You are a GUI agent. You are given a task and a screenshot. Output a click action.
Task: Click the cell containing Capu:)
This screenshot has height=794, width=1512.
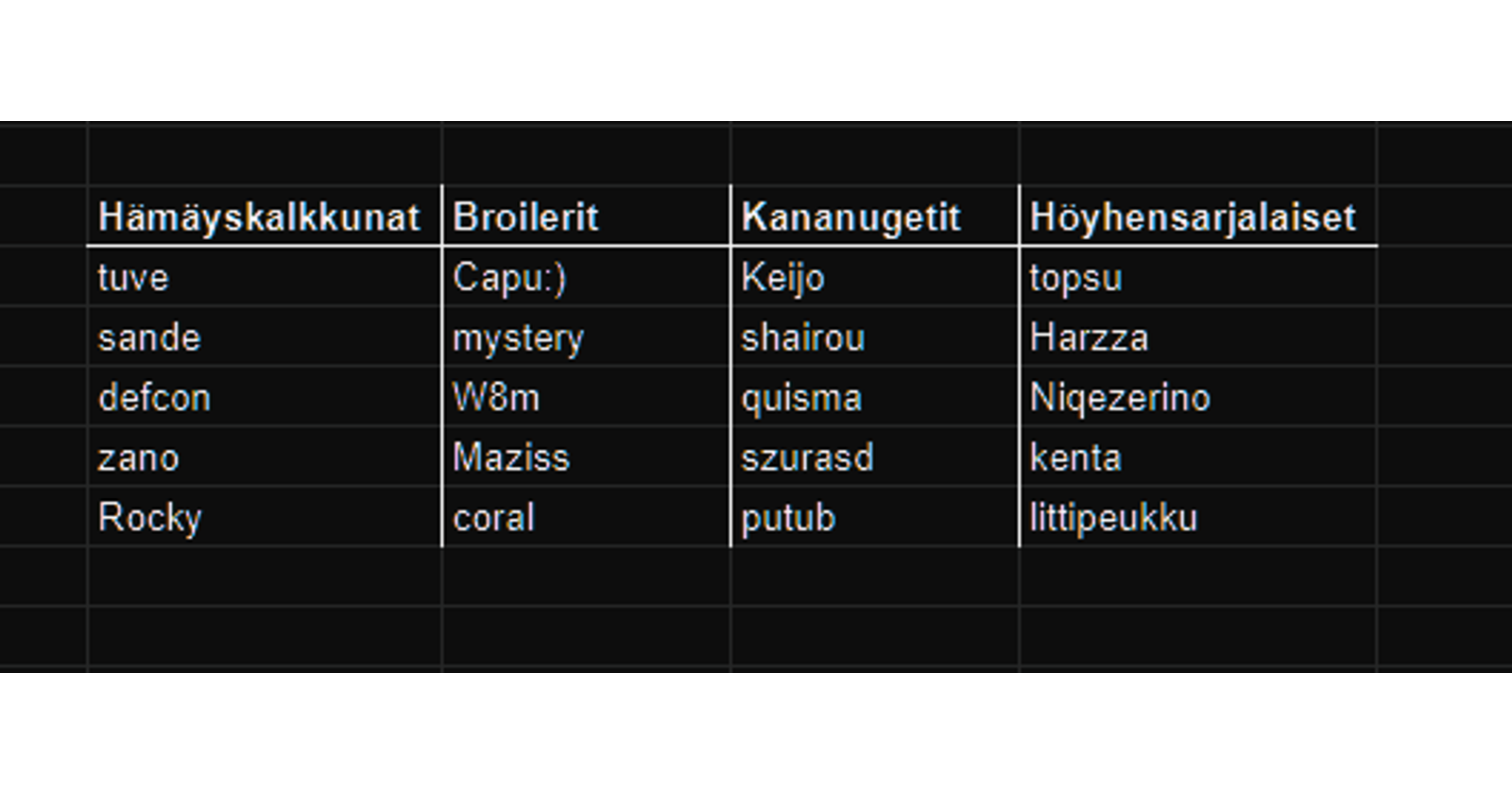(509, 278)
